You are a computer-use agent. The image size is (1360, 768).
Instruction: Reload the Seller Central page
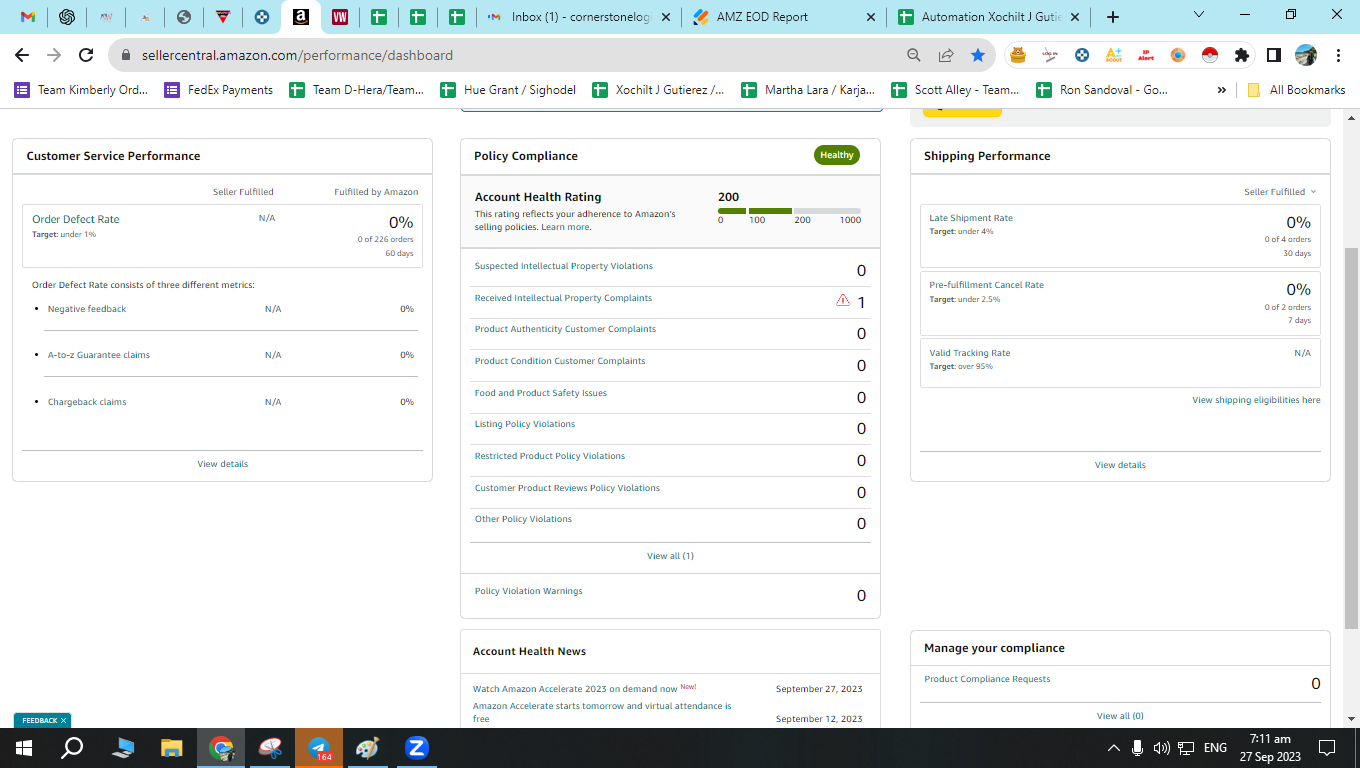coord(86,55)
